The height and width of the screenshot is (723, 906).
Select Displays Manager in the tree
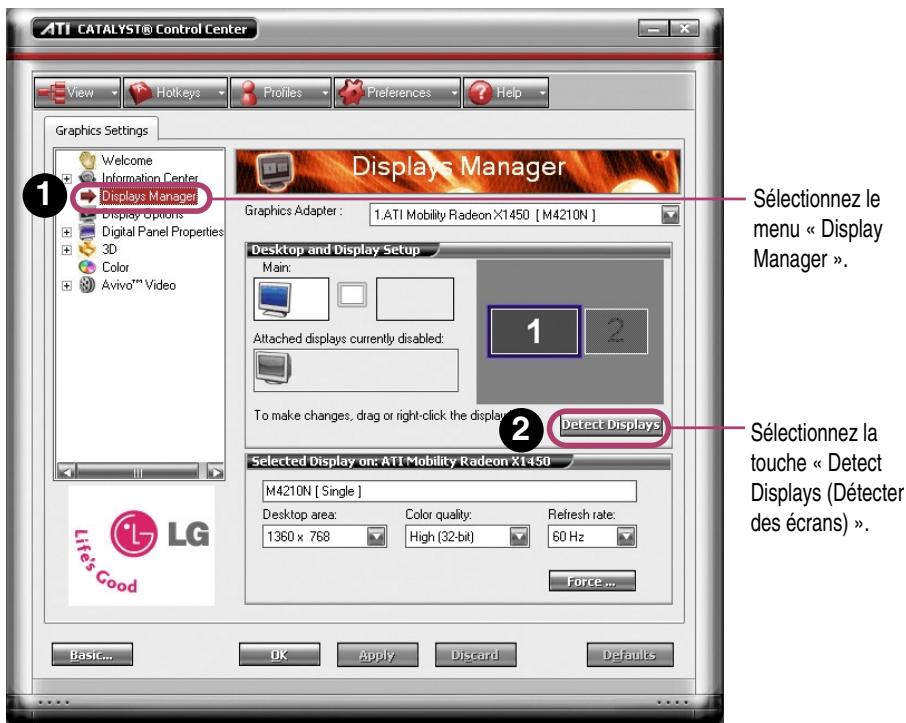pyautogui.click(x=149, y=196)
